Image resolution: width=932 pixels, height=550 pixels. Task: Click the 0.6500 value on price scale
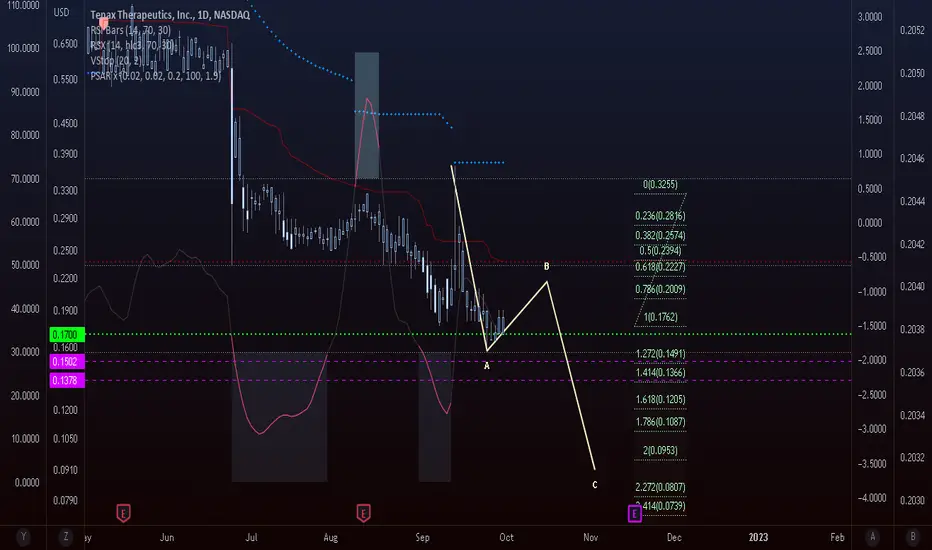[x=65, y=44]
